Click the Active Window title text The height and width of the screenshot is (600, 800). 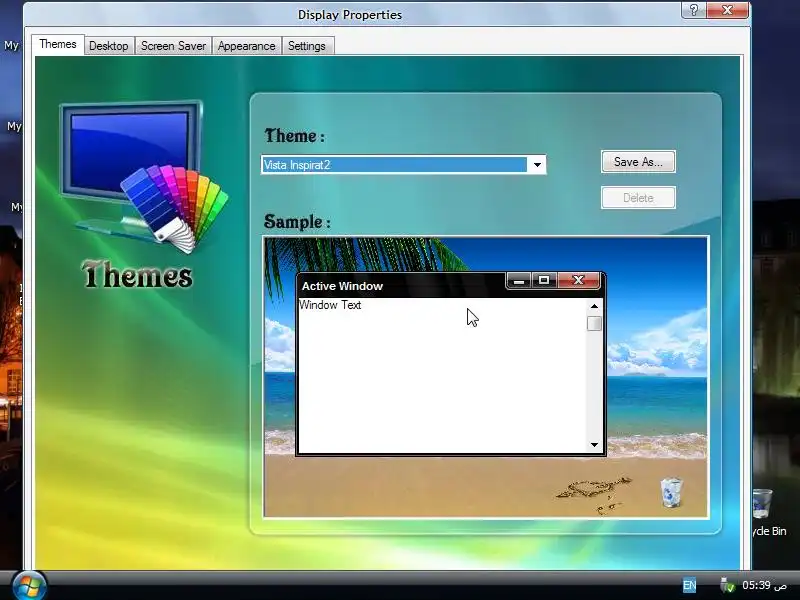(342, 286)
